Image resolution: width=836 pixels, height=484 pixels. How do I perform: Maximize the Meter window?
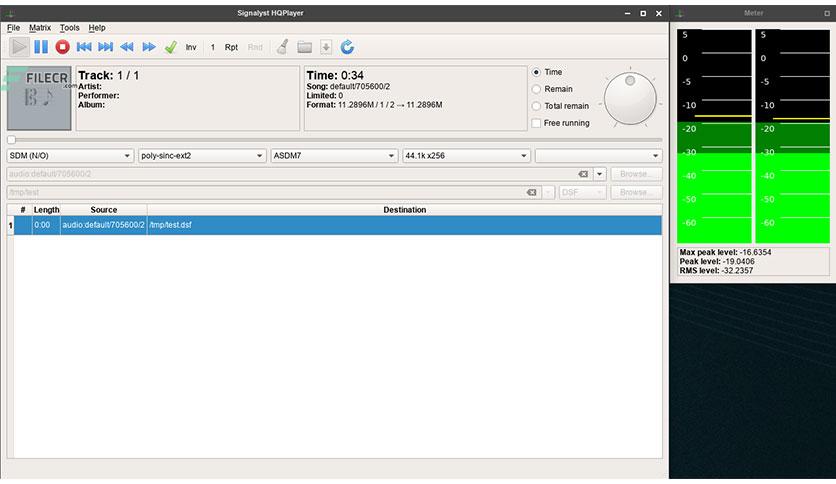coord(827,13)
